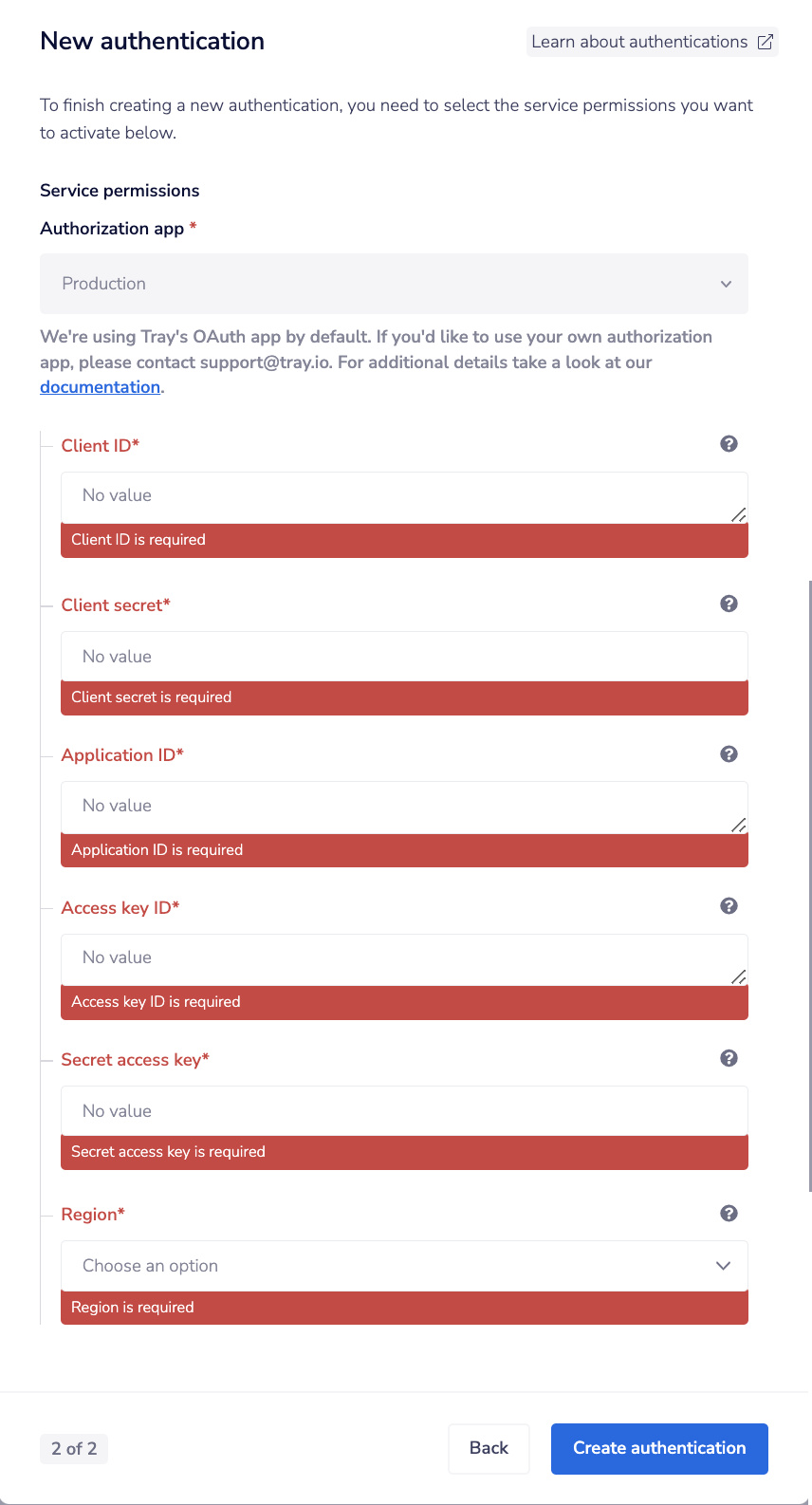Open the Secret access key help icon

click(729, 1058)
